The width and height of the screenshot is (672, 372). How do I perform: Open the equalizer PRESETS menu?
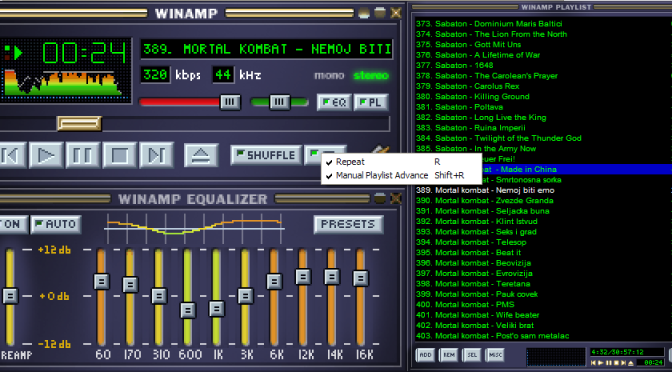348,224
